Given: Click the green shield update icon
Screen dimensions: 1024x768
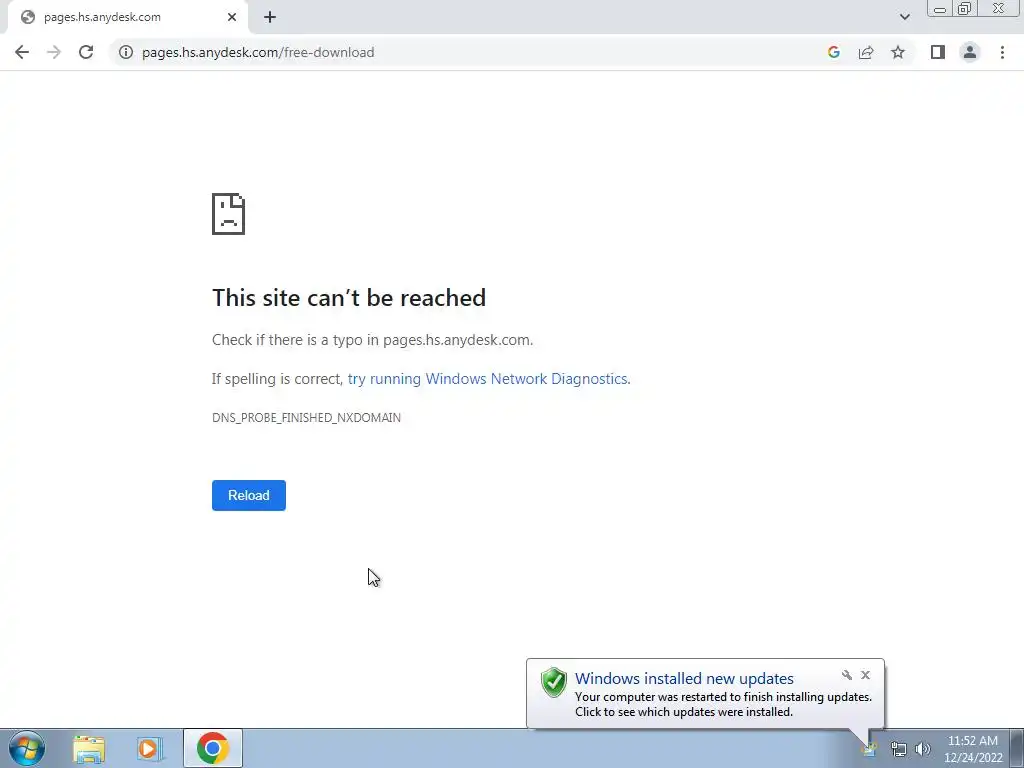Looking at the screenshot, I should coord(554,682).
